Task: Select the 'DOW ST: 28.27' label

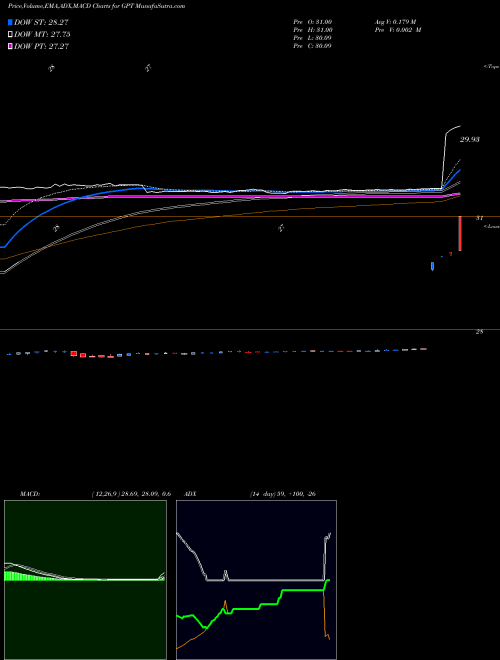Action: pos(41,22)
